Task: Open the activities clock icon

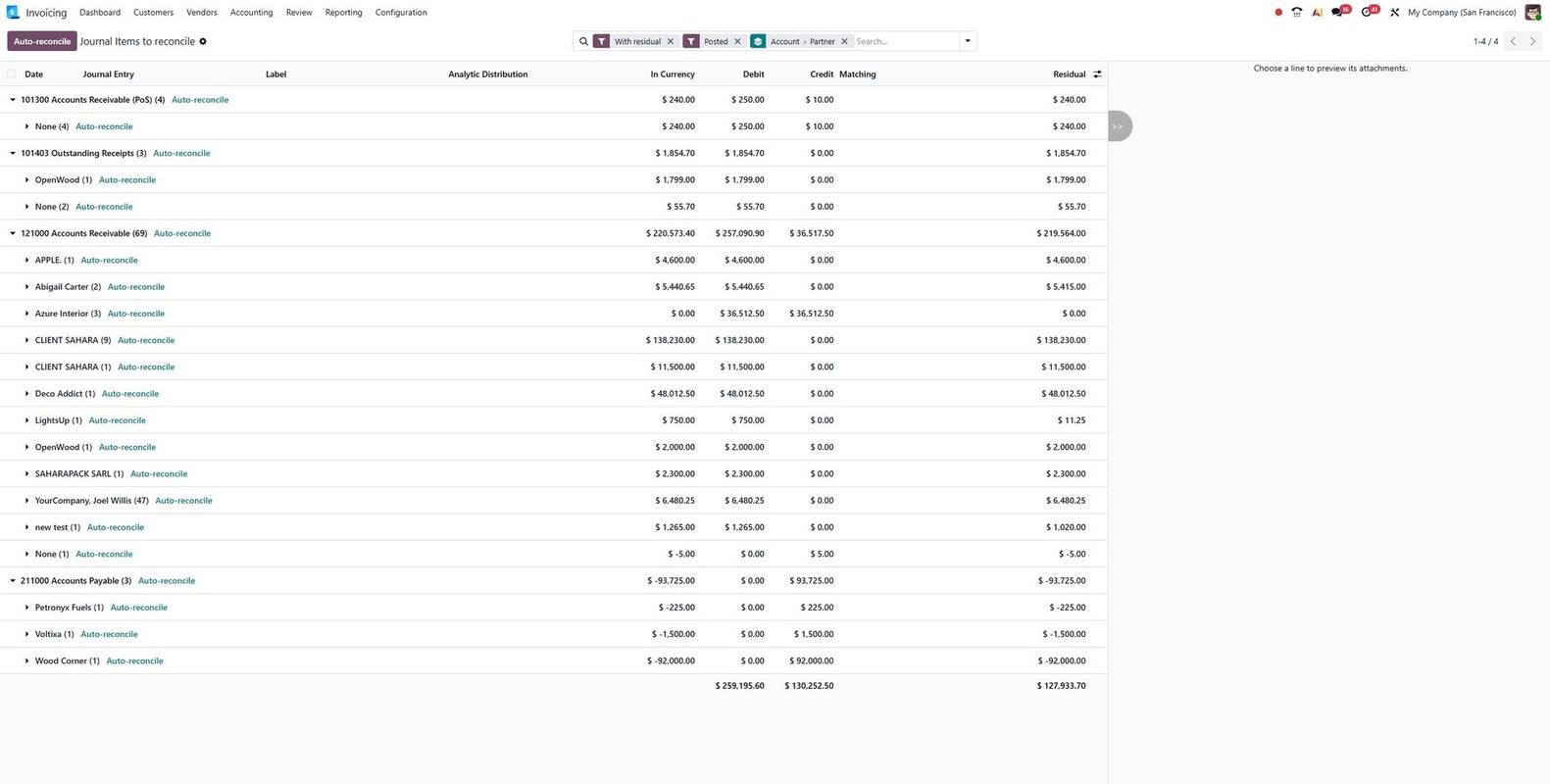Action: (1368, 13)
